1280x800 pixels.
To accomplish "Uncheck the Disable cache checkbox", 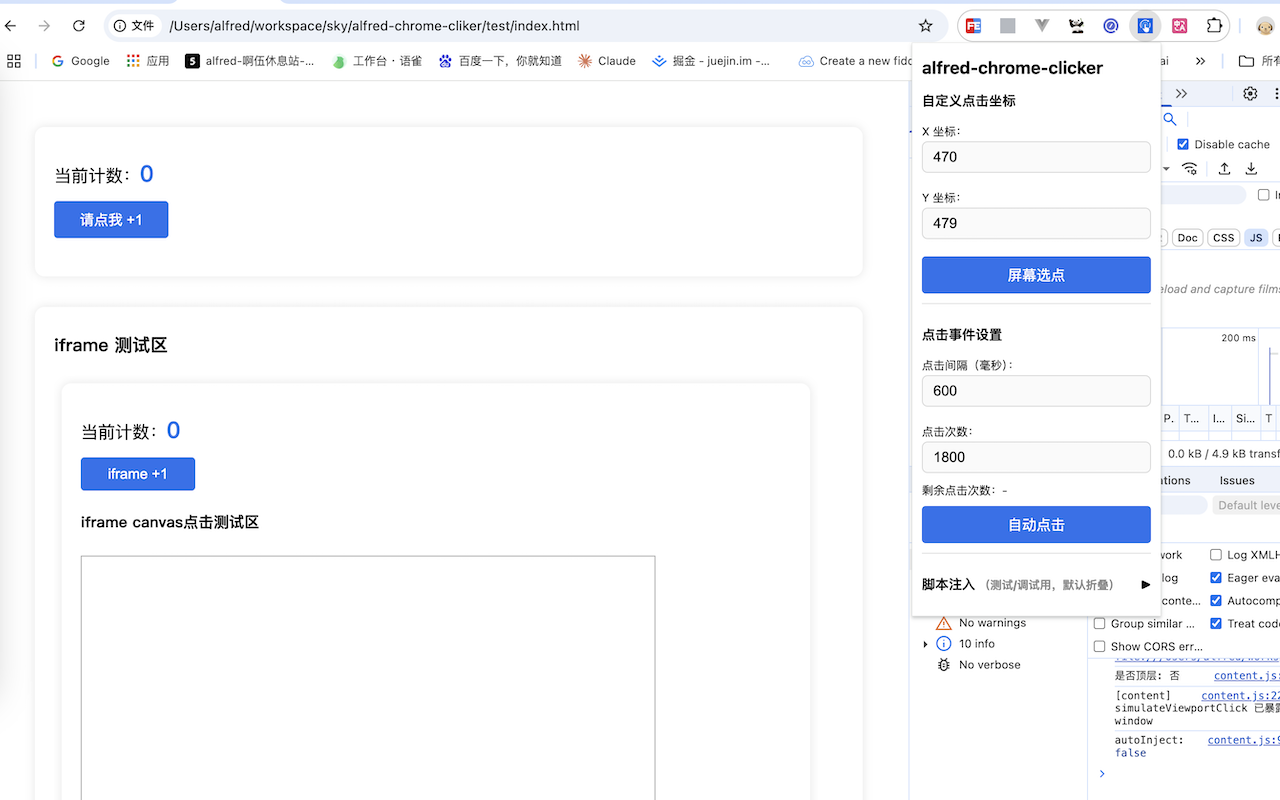I will coord(1183,144).
